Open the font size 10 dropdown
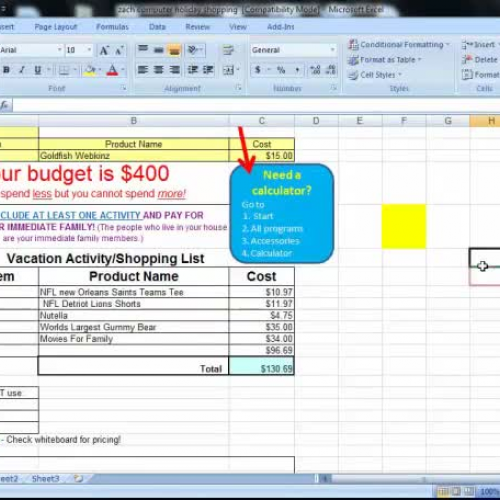 pyautogui.click(x=89, y=50)
